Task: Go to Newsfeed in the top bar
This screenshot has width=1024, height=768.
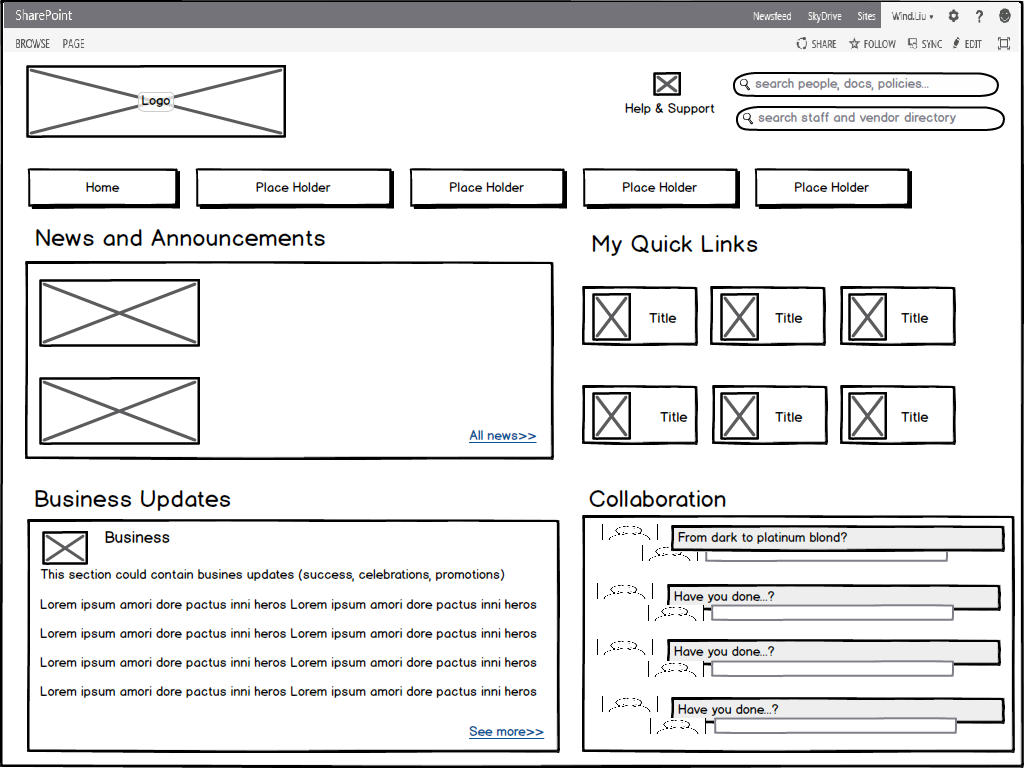Action: pyautogui.click(x=772, y=16)
